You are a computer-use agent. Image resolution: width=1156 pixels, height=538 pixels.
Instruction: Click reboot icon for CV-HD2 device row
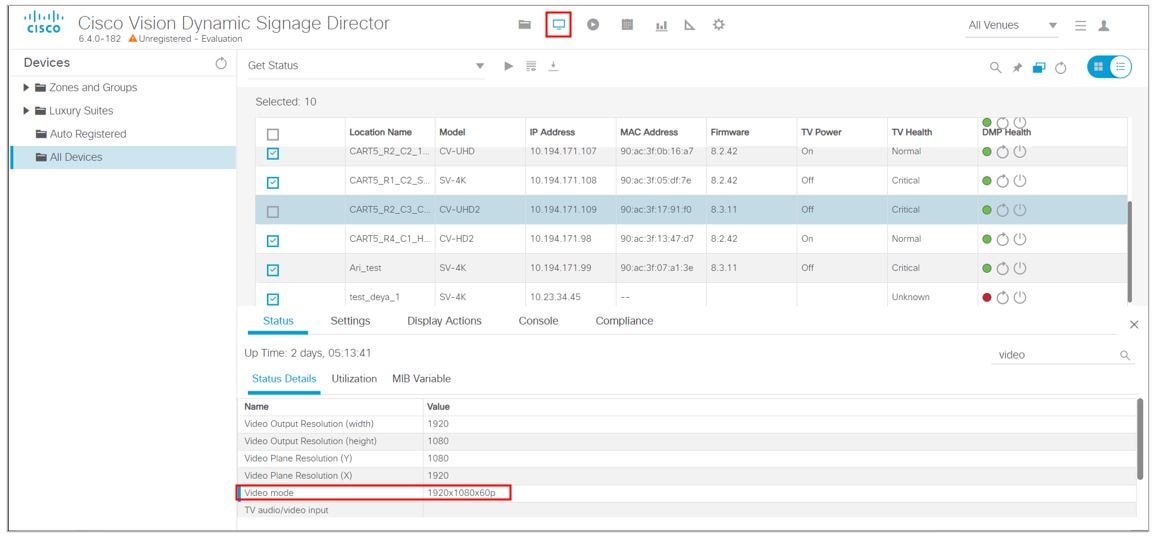1002,239
